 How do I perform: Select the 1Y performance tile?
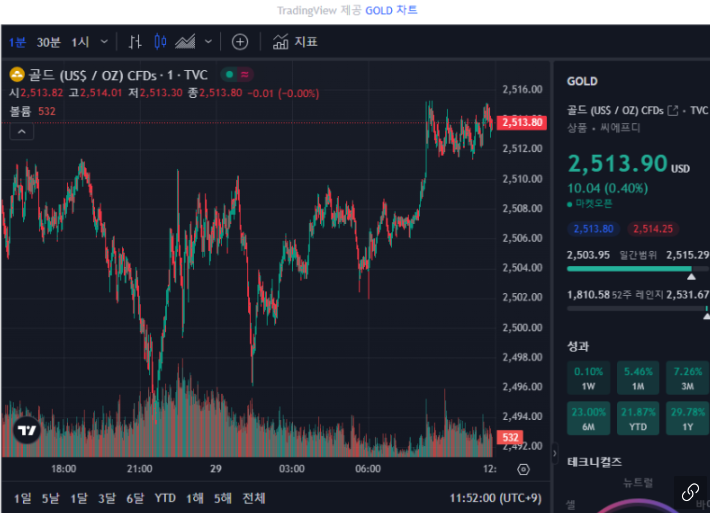687,418
